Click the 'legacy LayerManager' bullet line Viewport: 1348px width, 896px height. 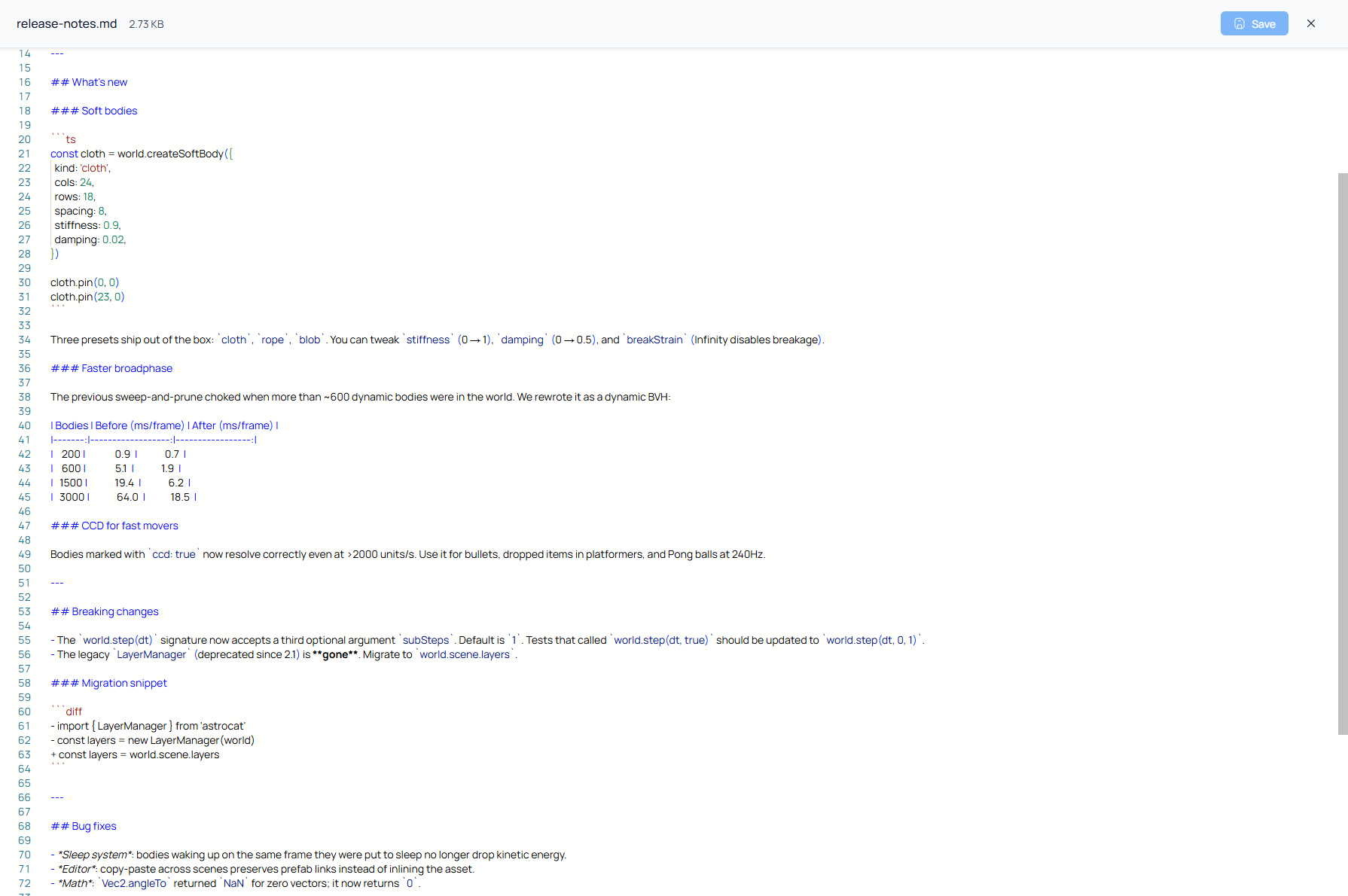coord(284,654)
